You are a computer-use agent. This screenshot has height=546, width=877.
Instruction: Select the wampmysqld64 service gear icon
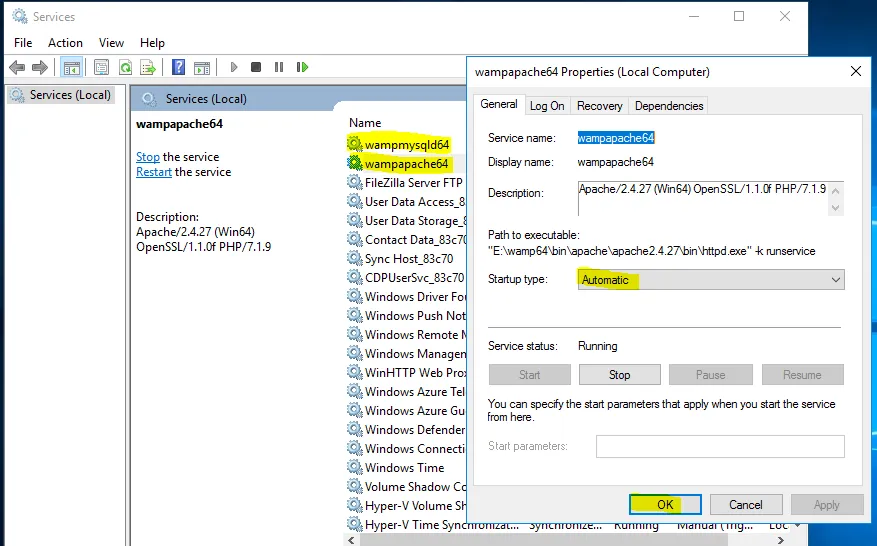(x=355, y=144)
